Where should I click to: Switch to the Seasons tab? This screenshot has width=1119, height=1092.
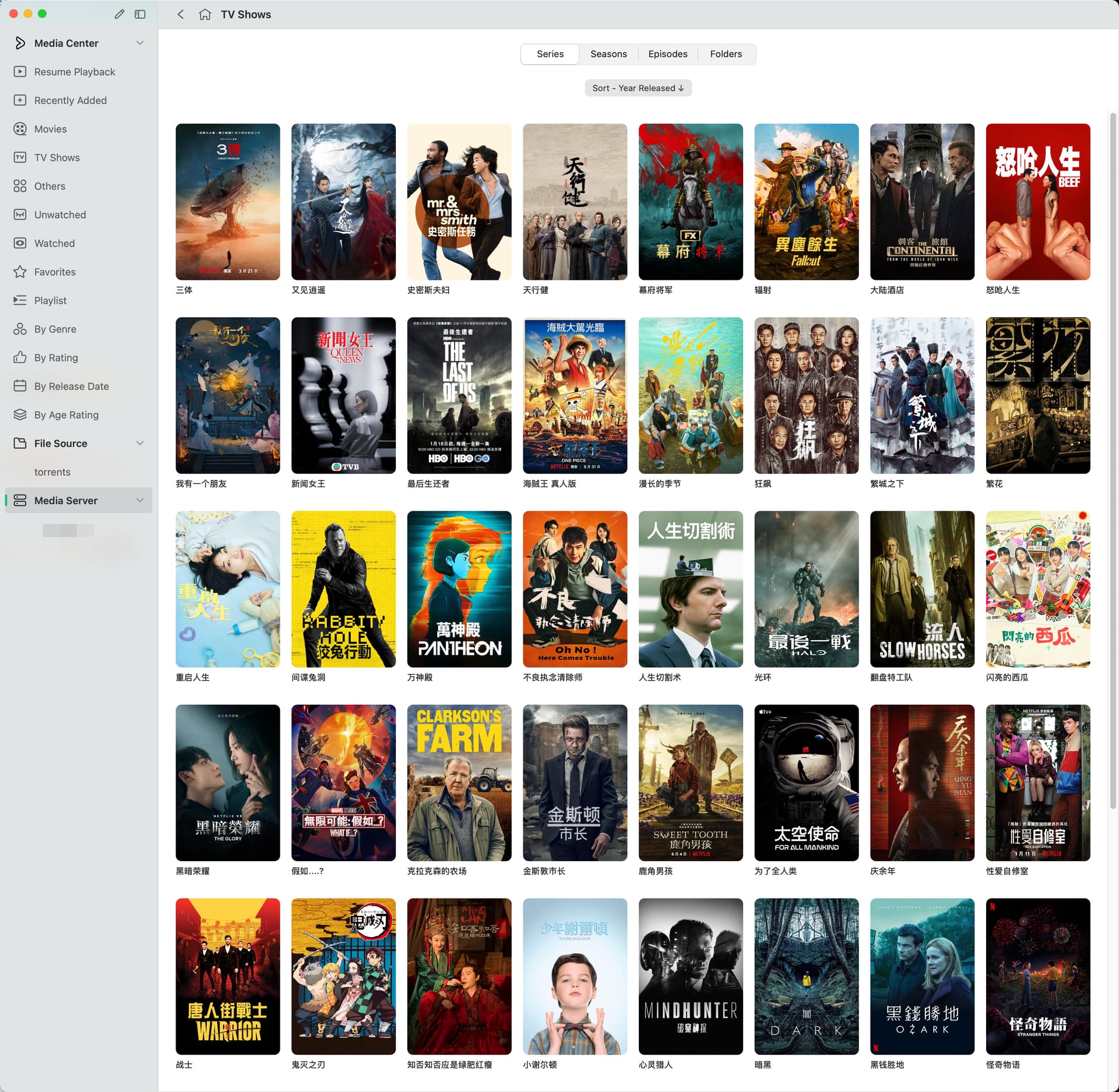point(608,54)
